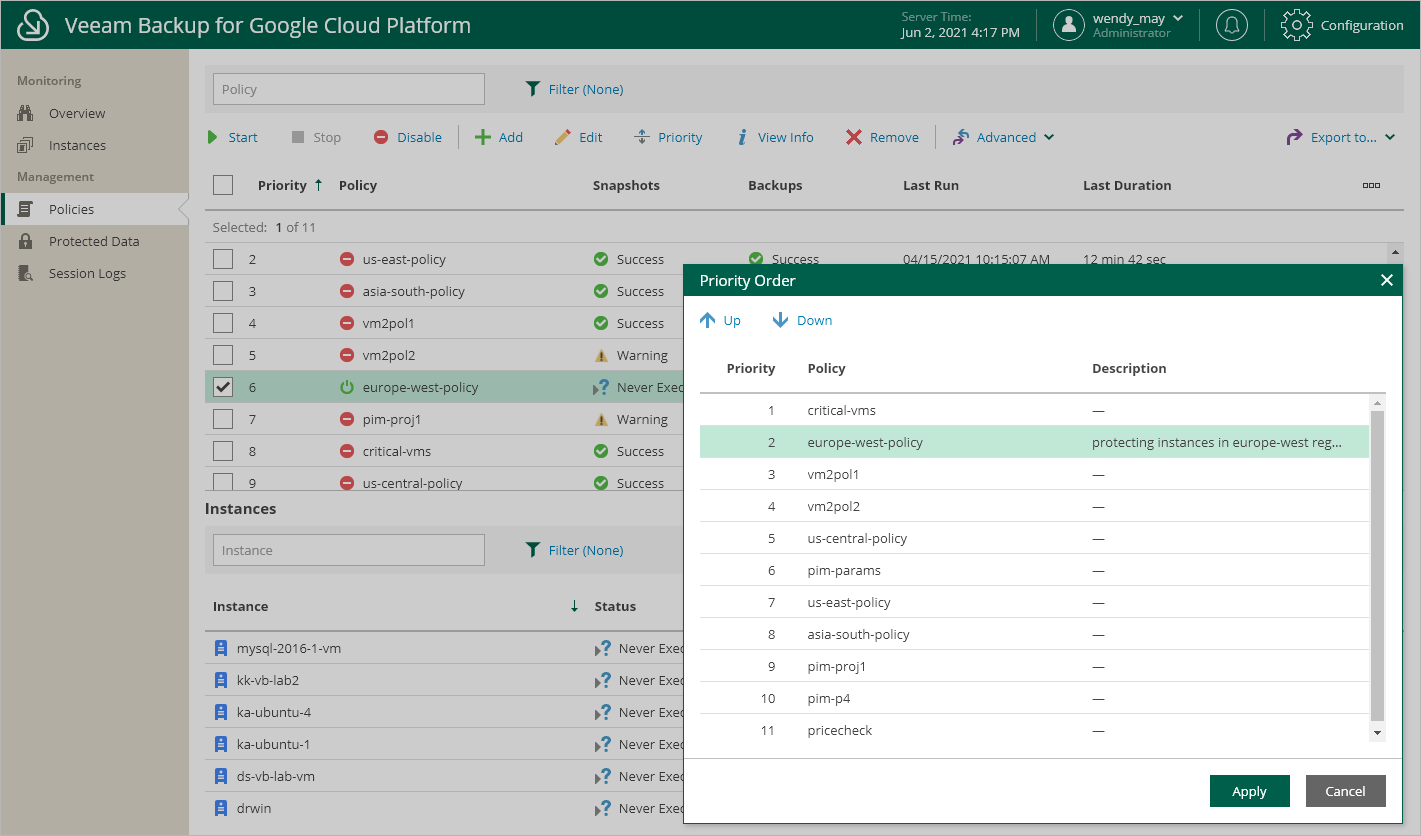Disable the selected policy via the red icon
Screen dimensions: 1421x836
[x=381, y=137]
